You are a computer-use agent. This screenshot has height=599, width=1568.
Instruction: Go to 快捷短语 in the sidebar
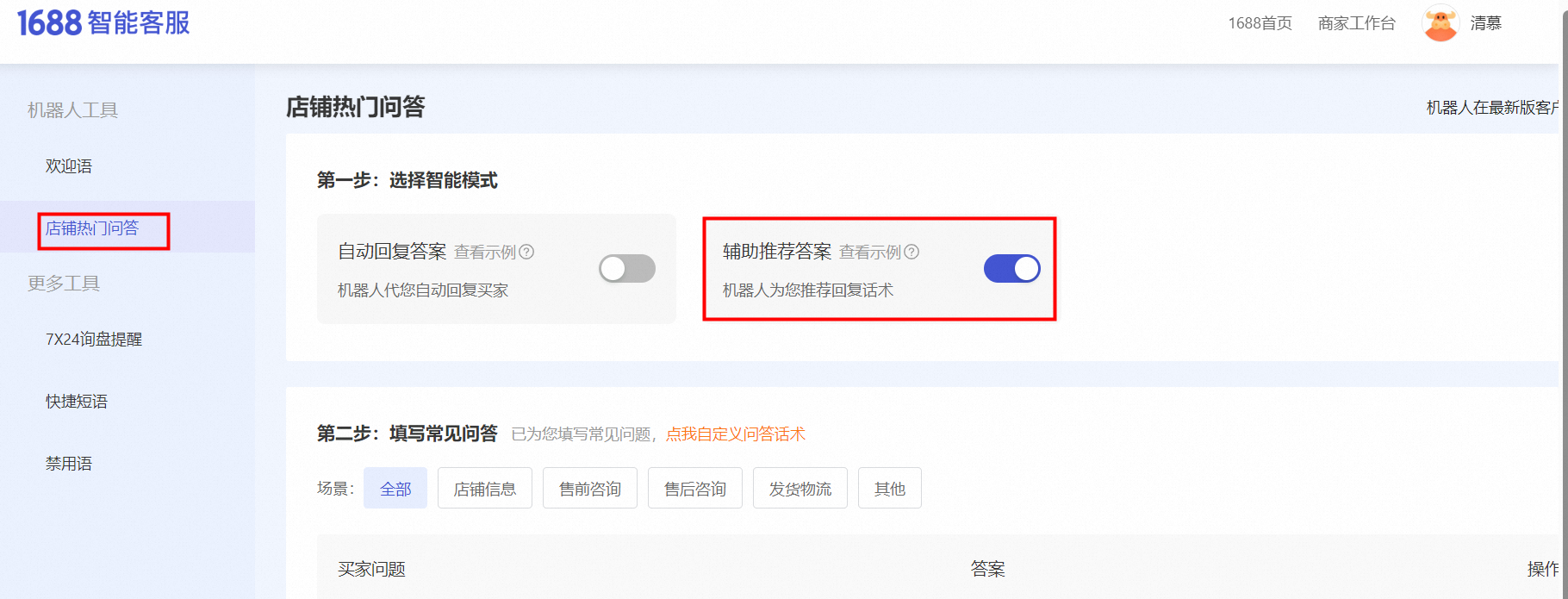pyautogui.click(x=77, y=402)
